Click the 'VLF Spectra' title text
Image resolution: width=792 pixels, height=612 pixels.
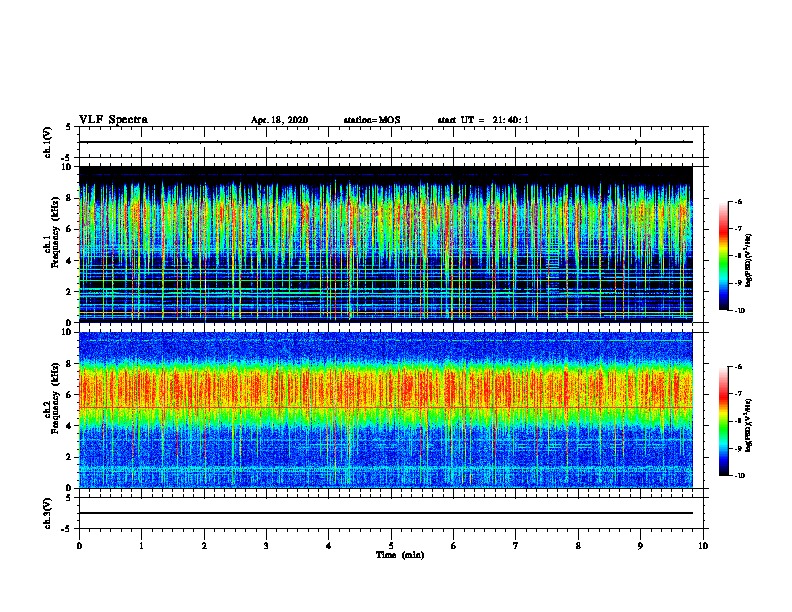[113, 120]
